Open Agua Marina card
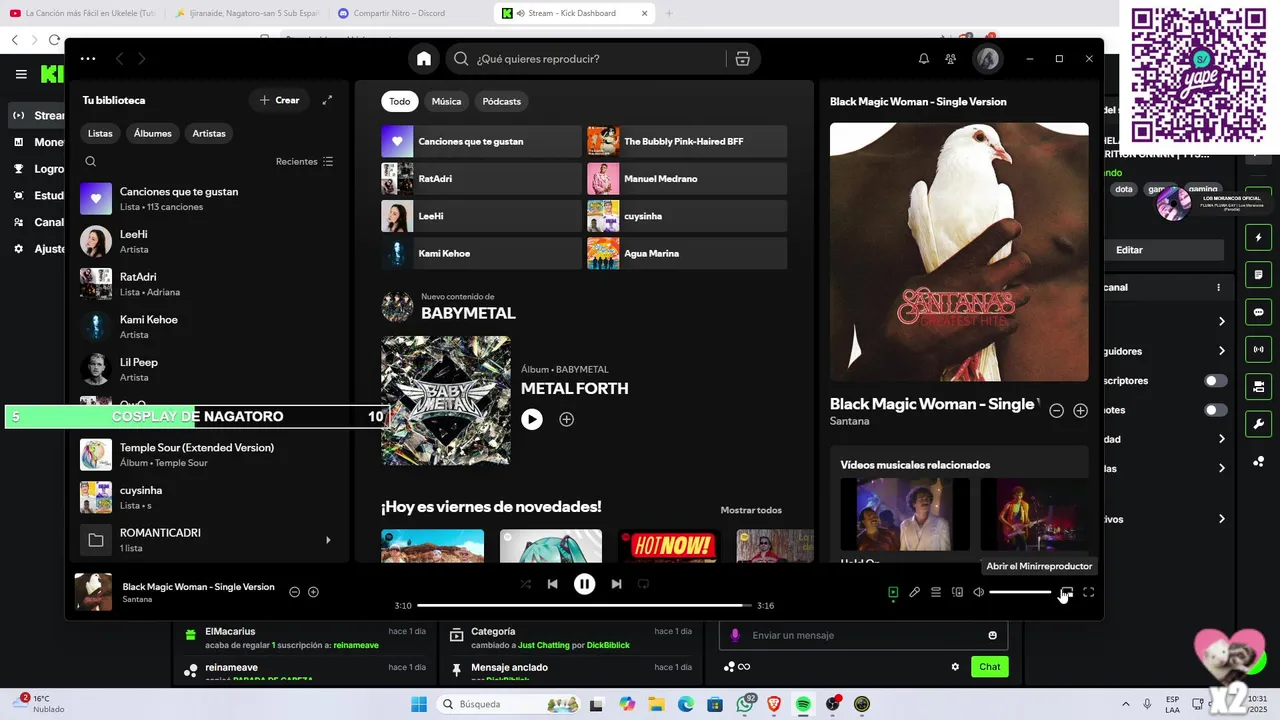Viewport: 1280px width, 720px height. (687, 253)
